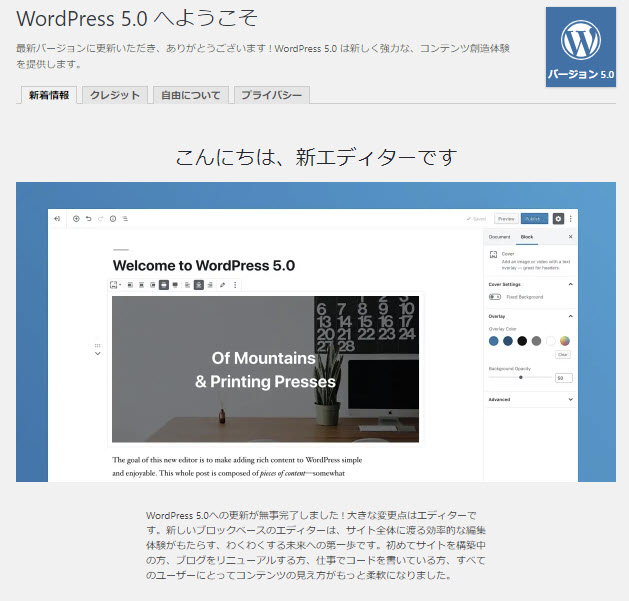Click the pencil edit image icon
Image resolution: width=629 pixels, height=601 pixels.
223,285
